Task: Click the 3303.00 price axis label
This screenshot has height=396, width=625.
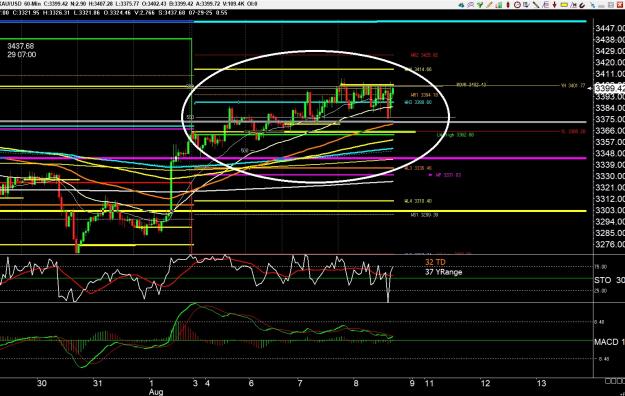Action: 610,210
